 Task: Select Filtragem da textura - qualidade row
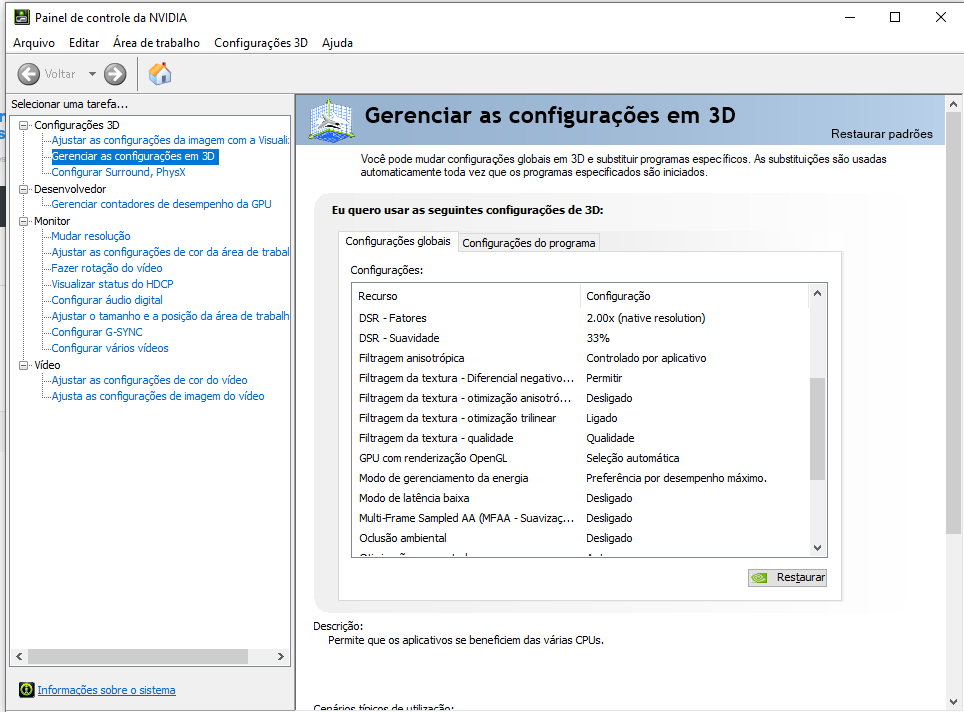pyautogui.click(x=581, y=438)
